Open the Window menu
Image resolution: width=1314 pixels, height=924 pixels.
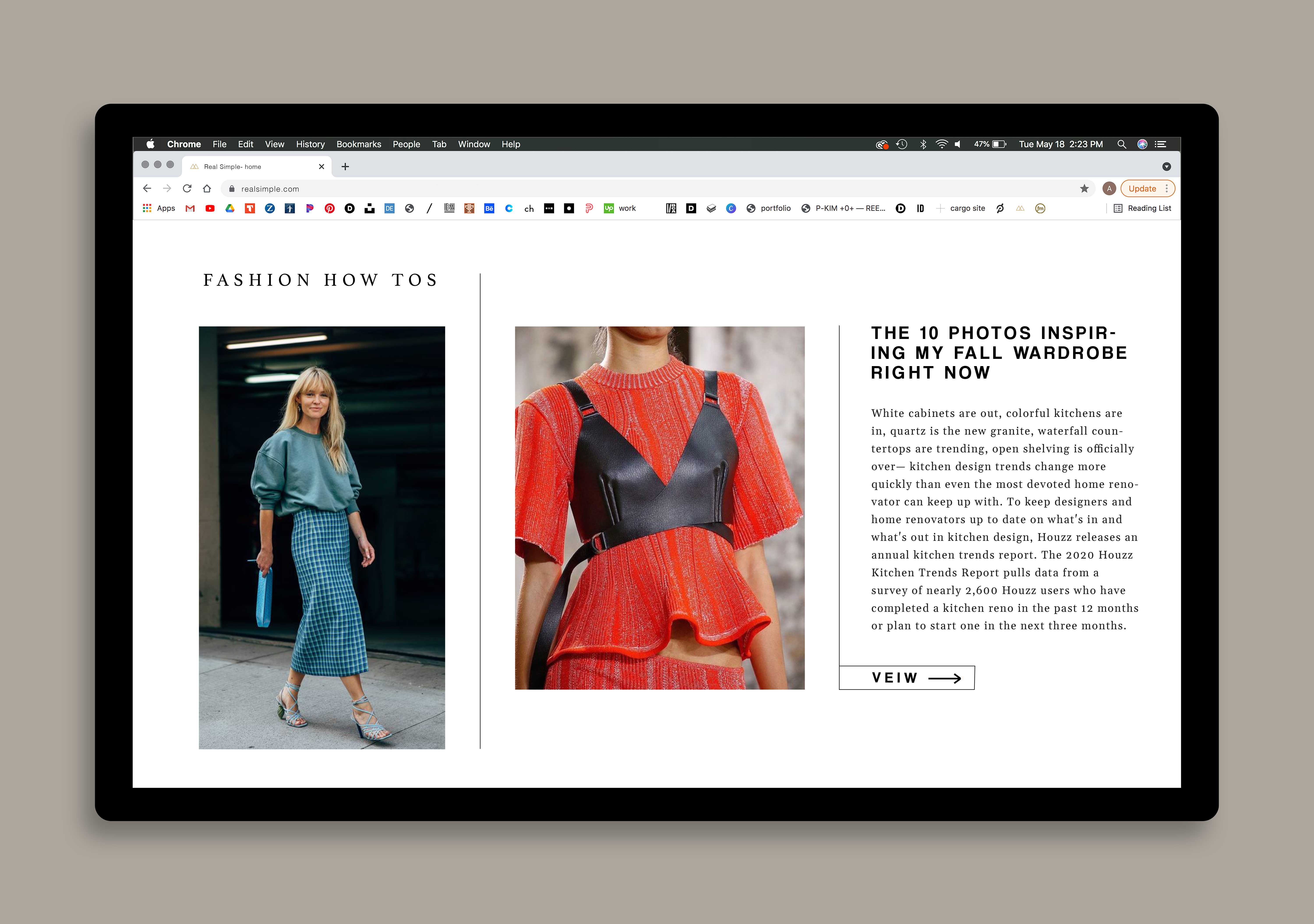click(x=474, y=144)
